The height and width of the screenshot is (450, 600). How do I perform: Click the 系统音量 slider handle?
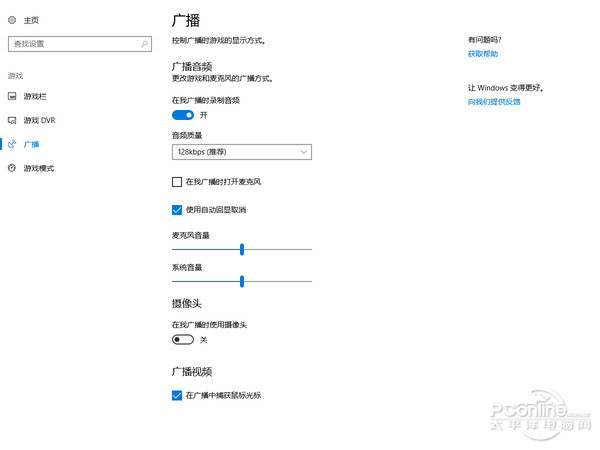pyautogui.click(x=242, y=282)
